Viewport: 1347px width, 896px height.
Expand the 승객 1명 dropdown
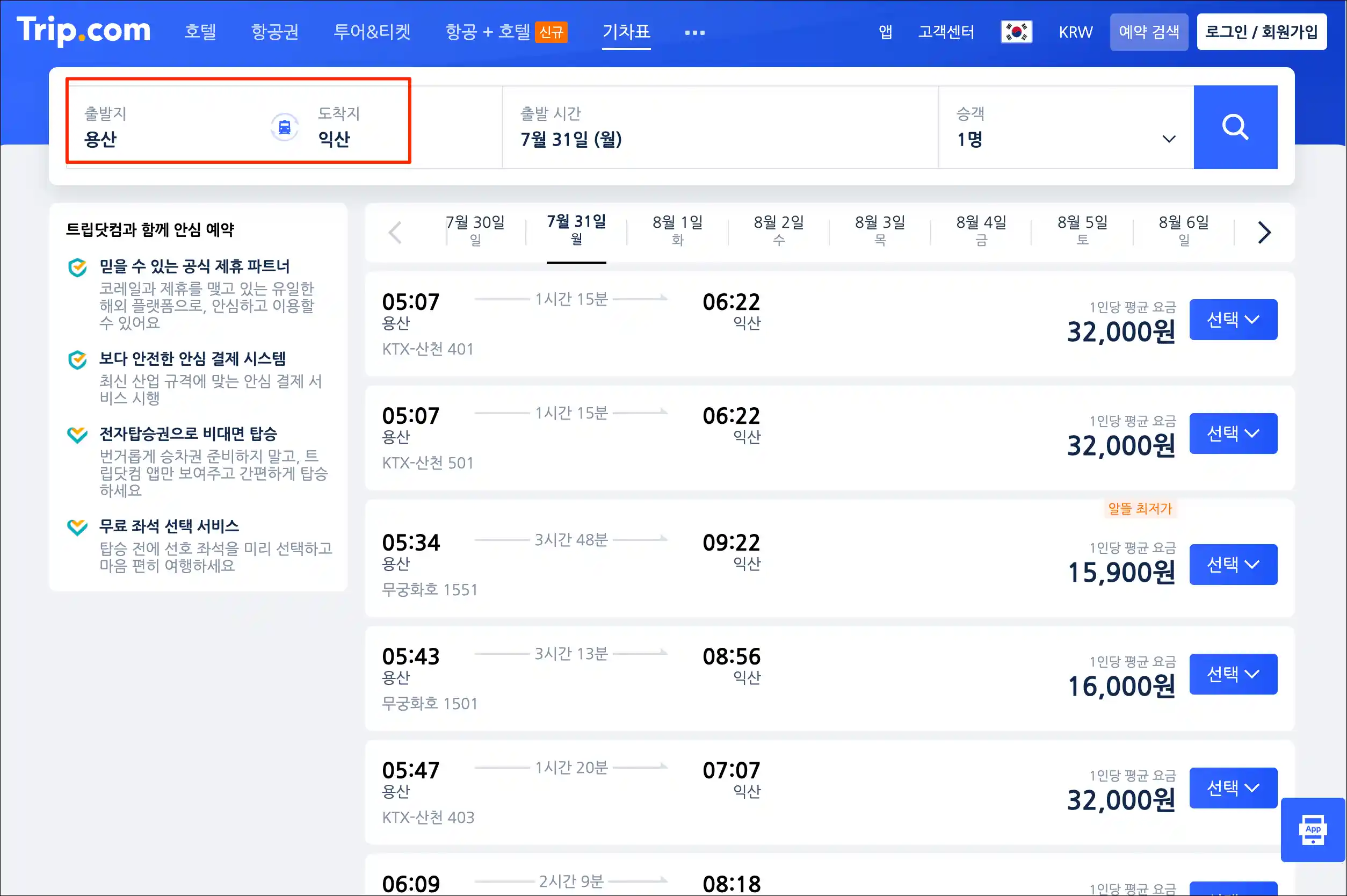[1066, 127]
